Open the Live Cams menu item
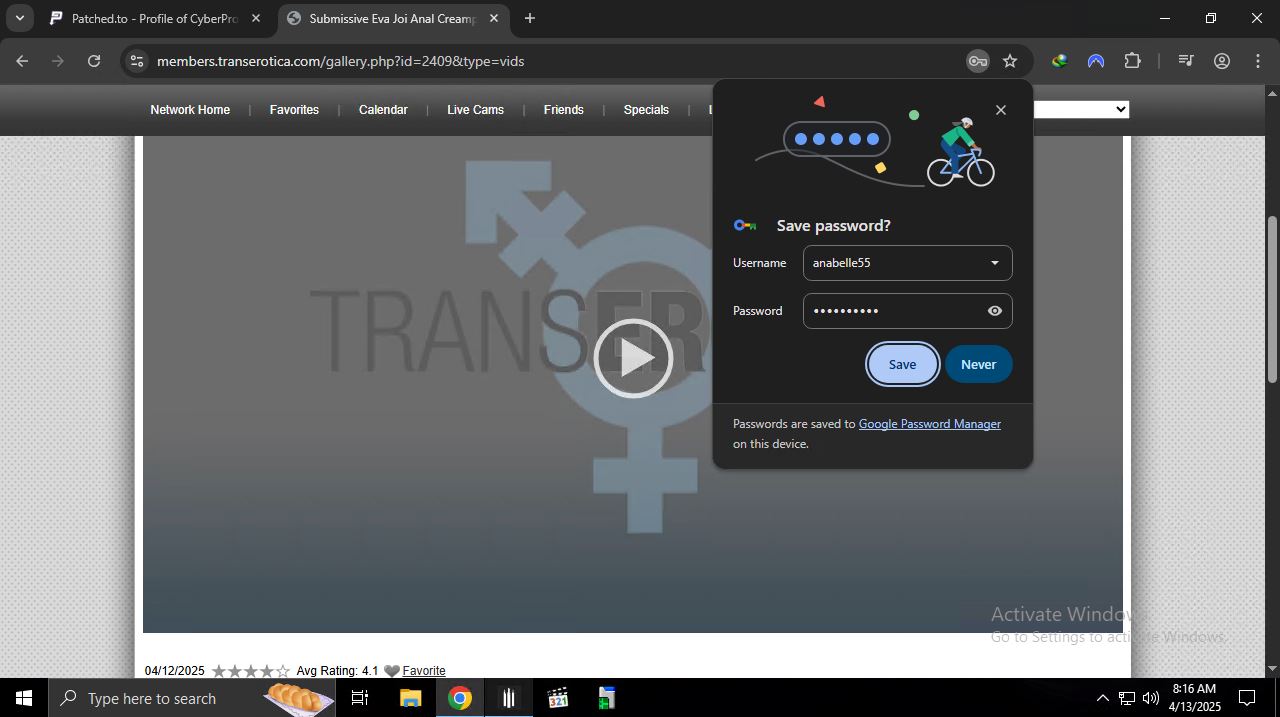Viewport: 1280px width, 717px height. coord(475,110)
